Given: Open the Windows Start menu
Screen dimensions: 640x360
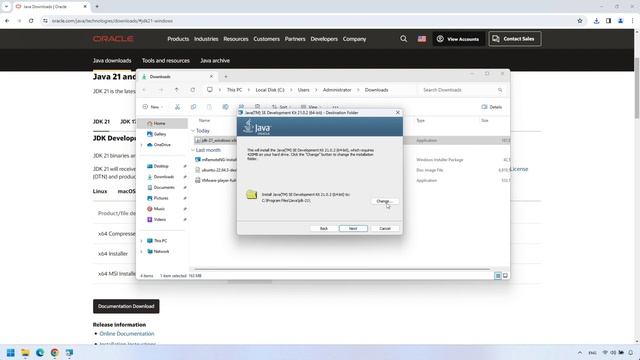Looking at the screenshot, I should [x=11, y=353].
